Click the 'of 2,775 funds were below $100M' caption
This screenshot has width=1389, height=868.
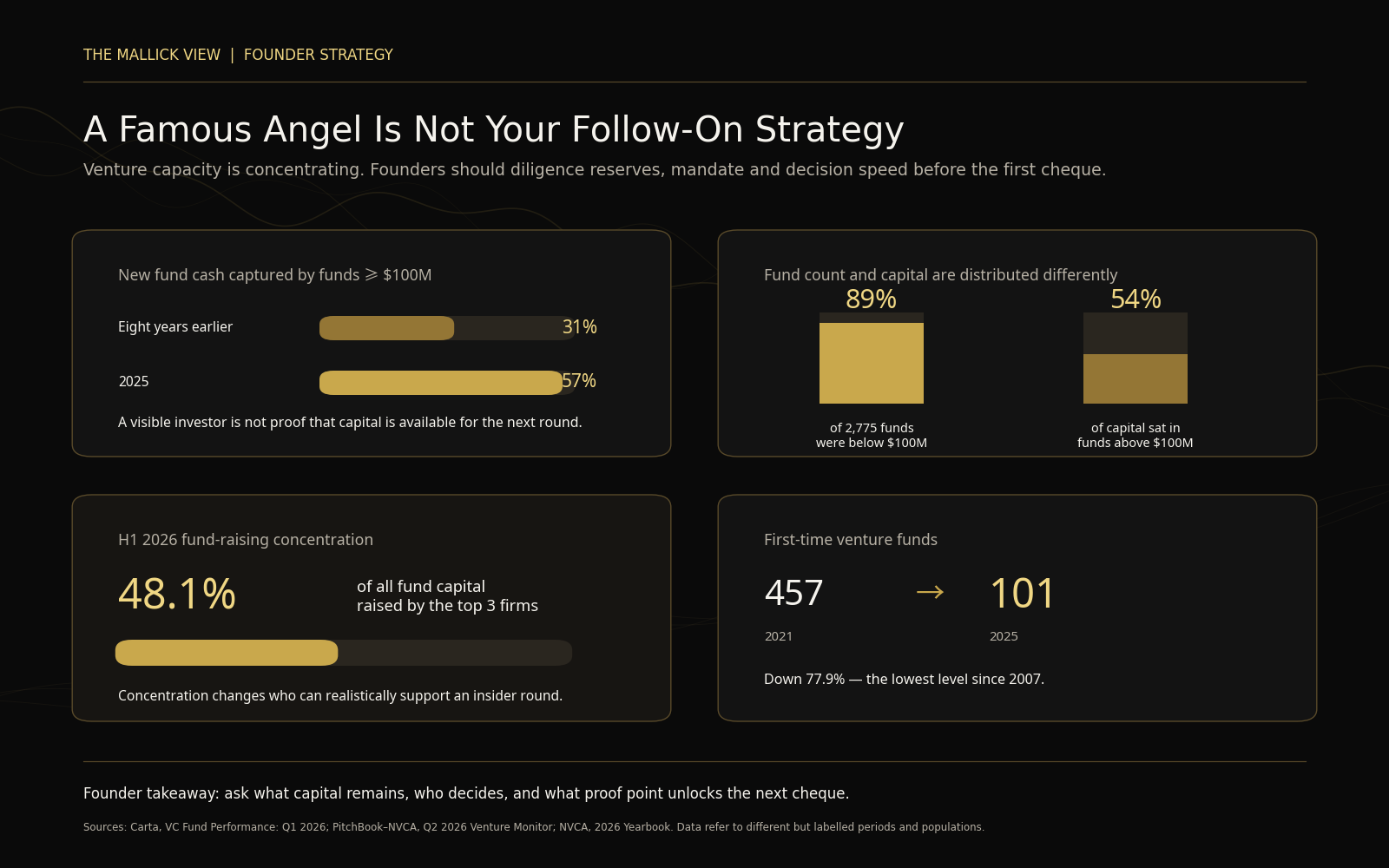(872, 435)
